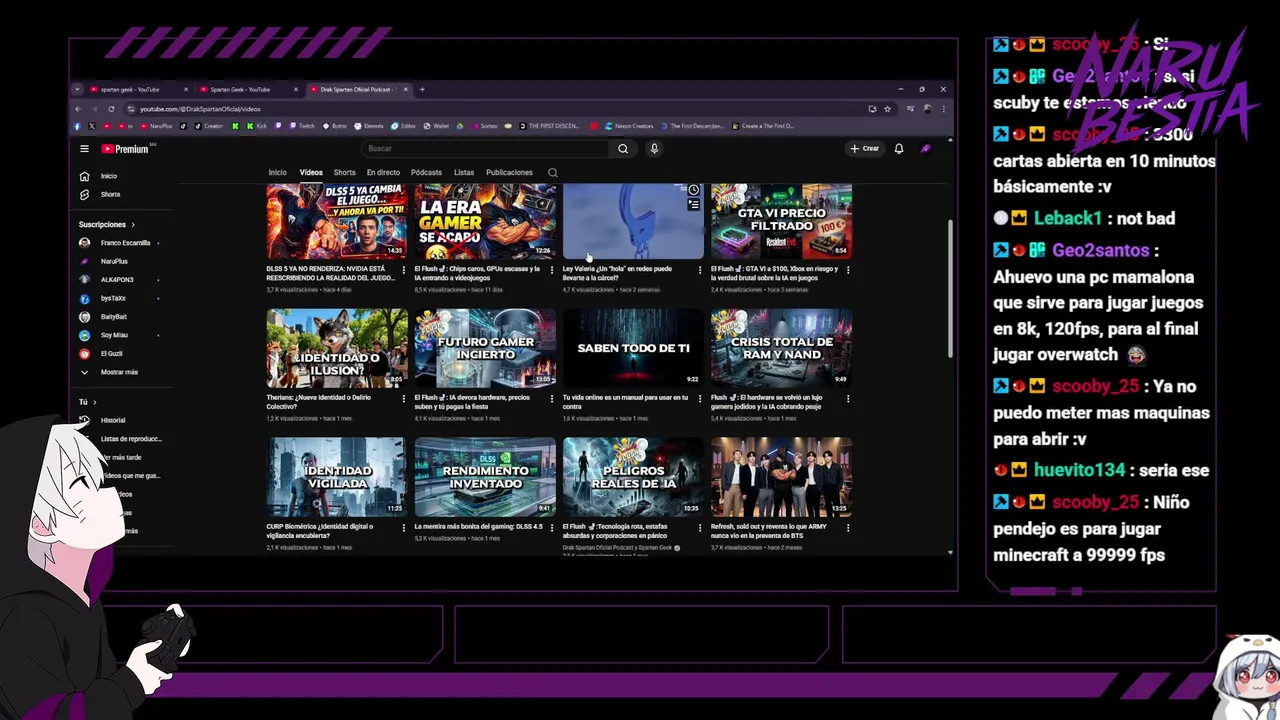Open 'SABEN TODO DE TI' video thumbnail
The image size is (1280, 720).
[633, 348]
